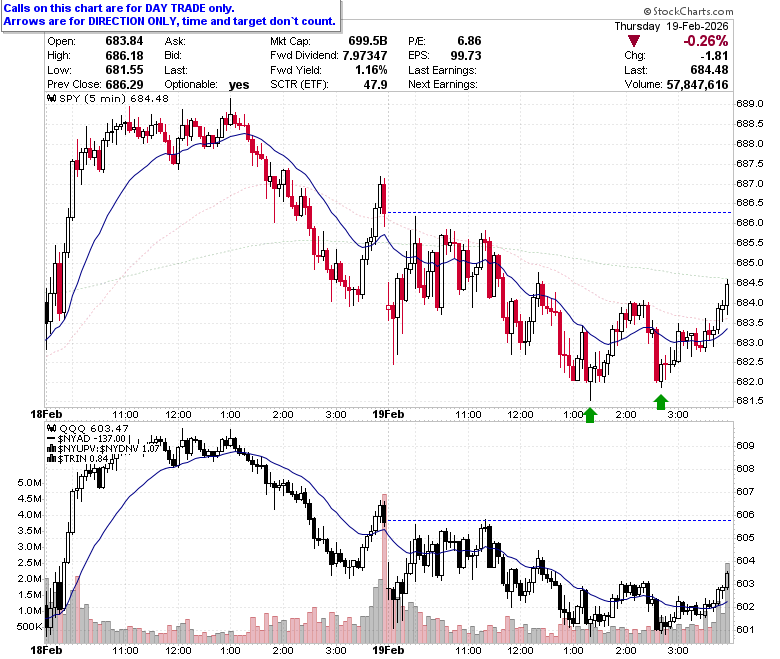This screenshot has height=659, width=780.
Task: Click the tall volume bar at 19Feb open
Action: click(x=384, y=569)
